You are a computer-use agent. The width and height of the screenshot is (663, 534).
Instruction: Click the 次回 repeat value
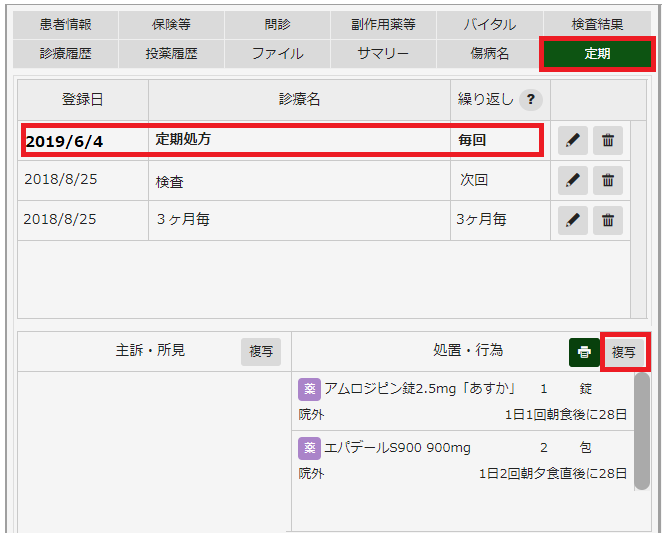pyautogui.click(x=474, y=180)
